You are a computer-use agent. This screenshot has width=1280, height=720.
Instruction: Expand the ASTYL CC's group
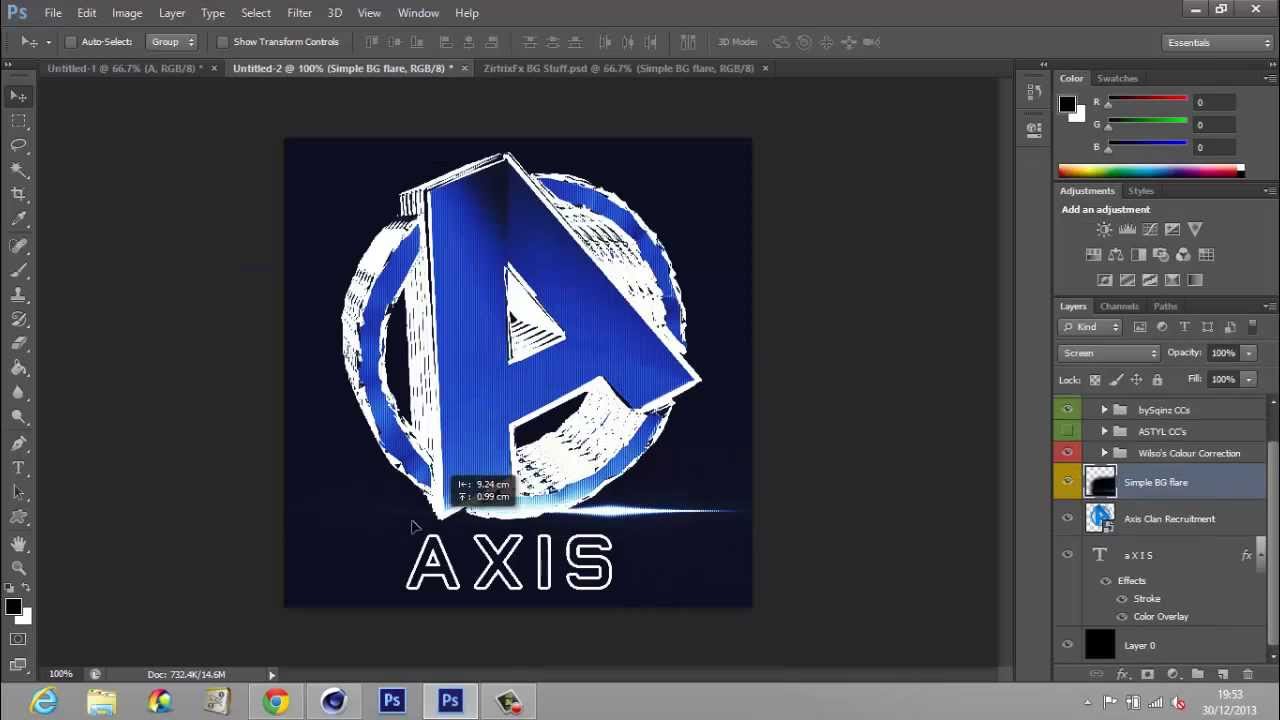1104,431
